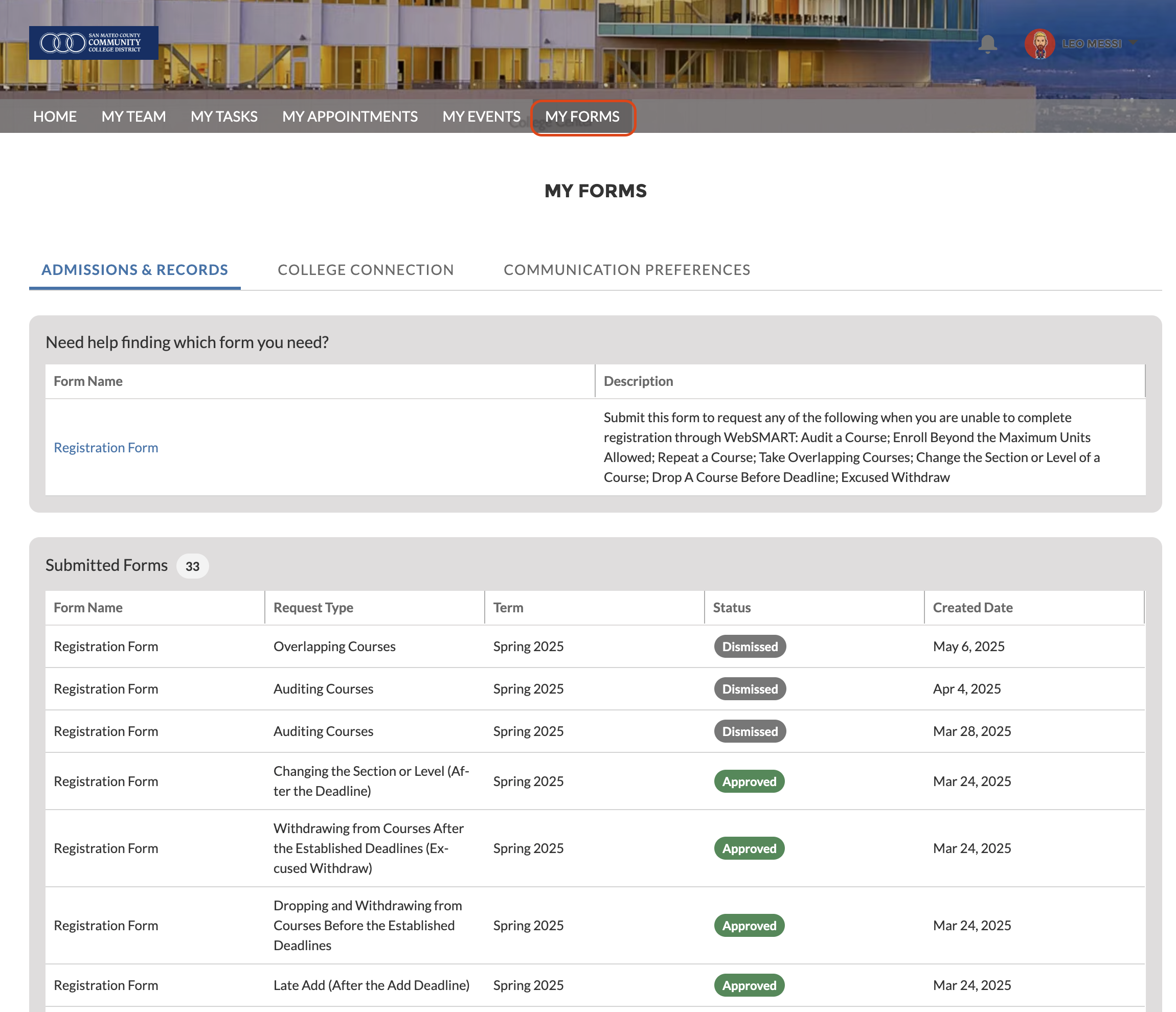Image resolution: width=1176 pixels, height=1012 pixels.
Task: Expand the user menu dropdown arrow
Action: (x=1133, y=43)
